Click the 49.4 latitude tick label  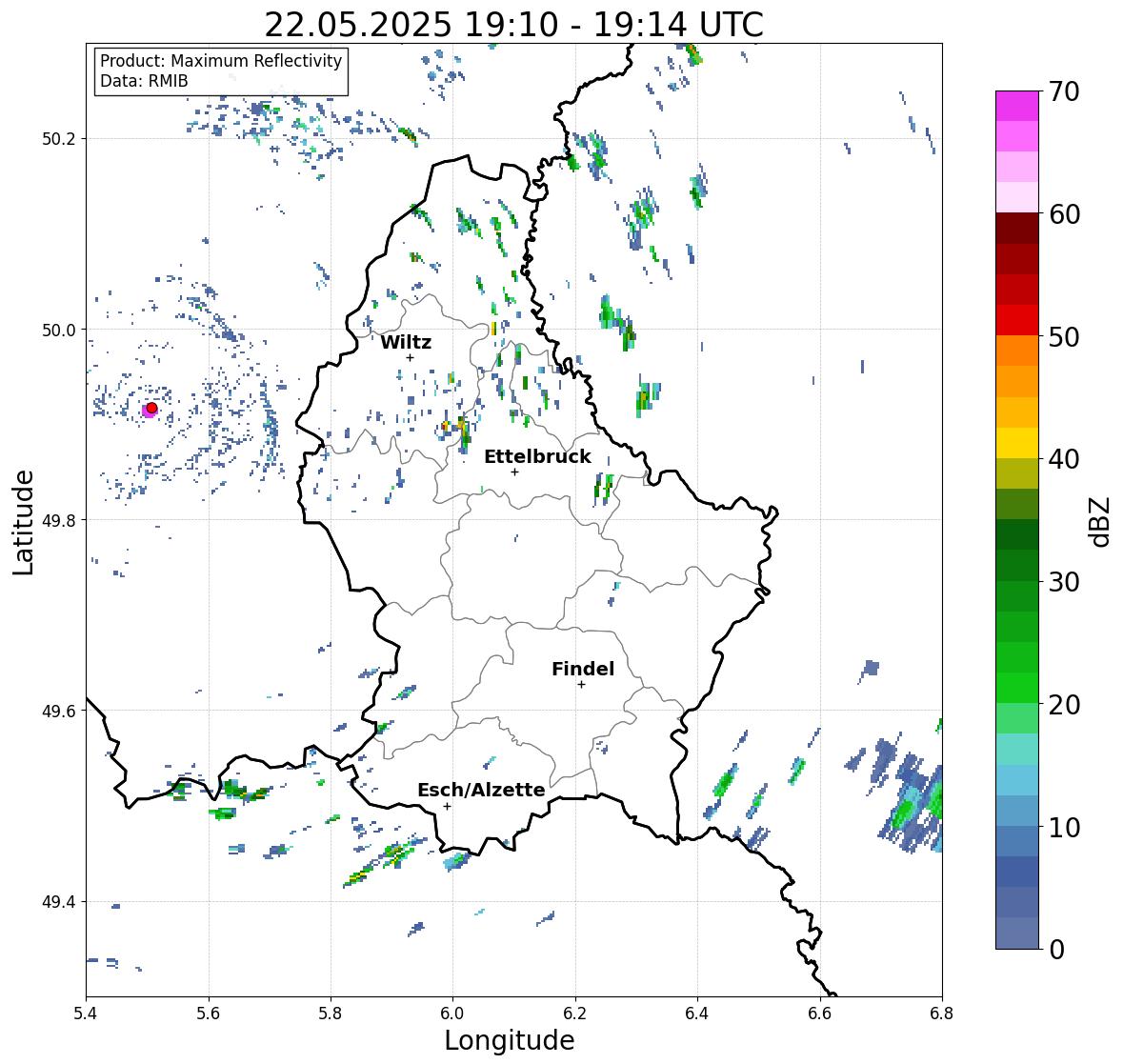[x=59, y=902]
